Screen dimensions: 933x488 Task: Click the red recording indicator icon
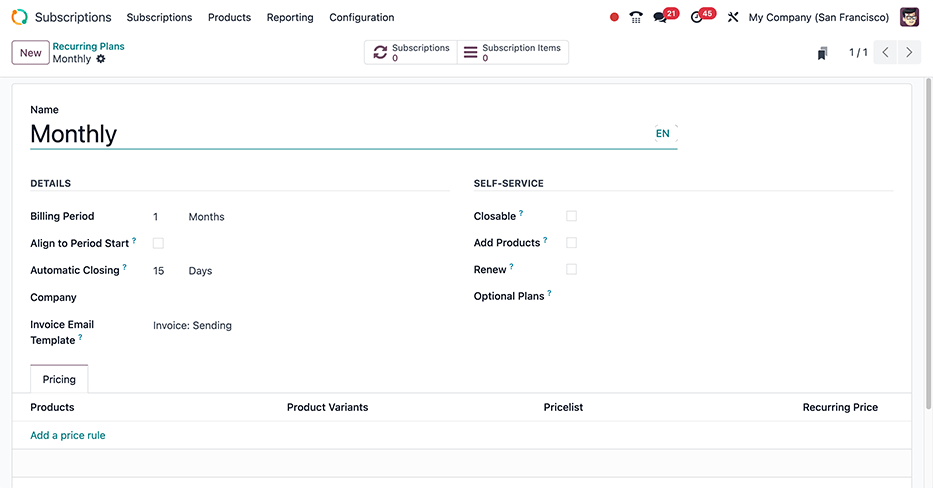614,17
